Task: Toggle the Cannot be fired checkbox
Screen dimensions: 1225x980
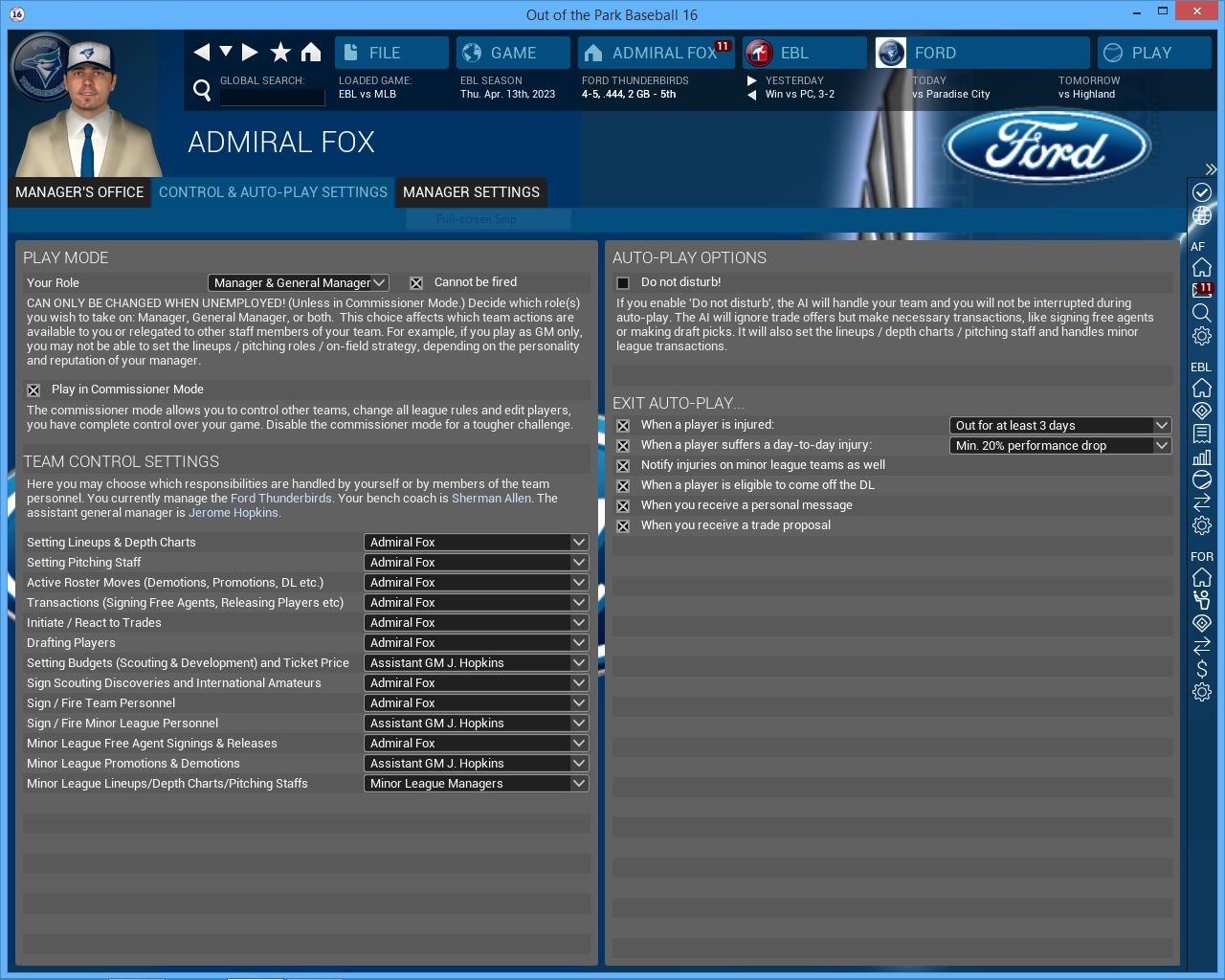Action: [x=416, y=283]
